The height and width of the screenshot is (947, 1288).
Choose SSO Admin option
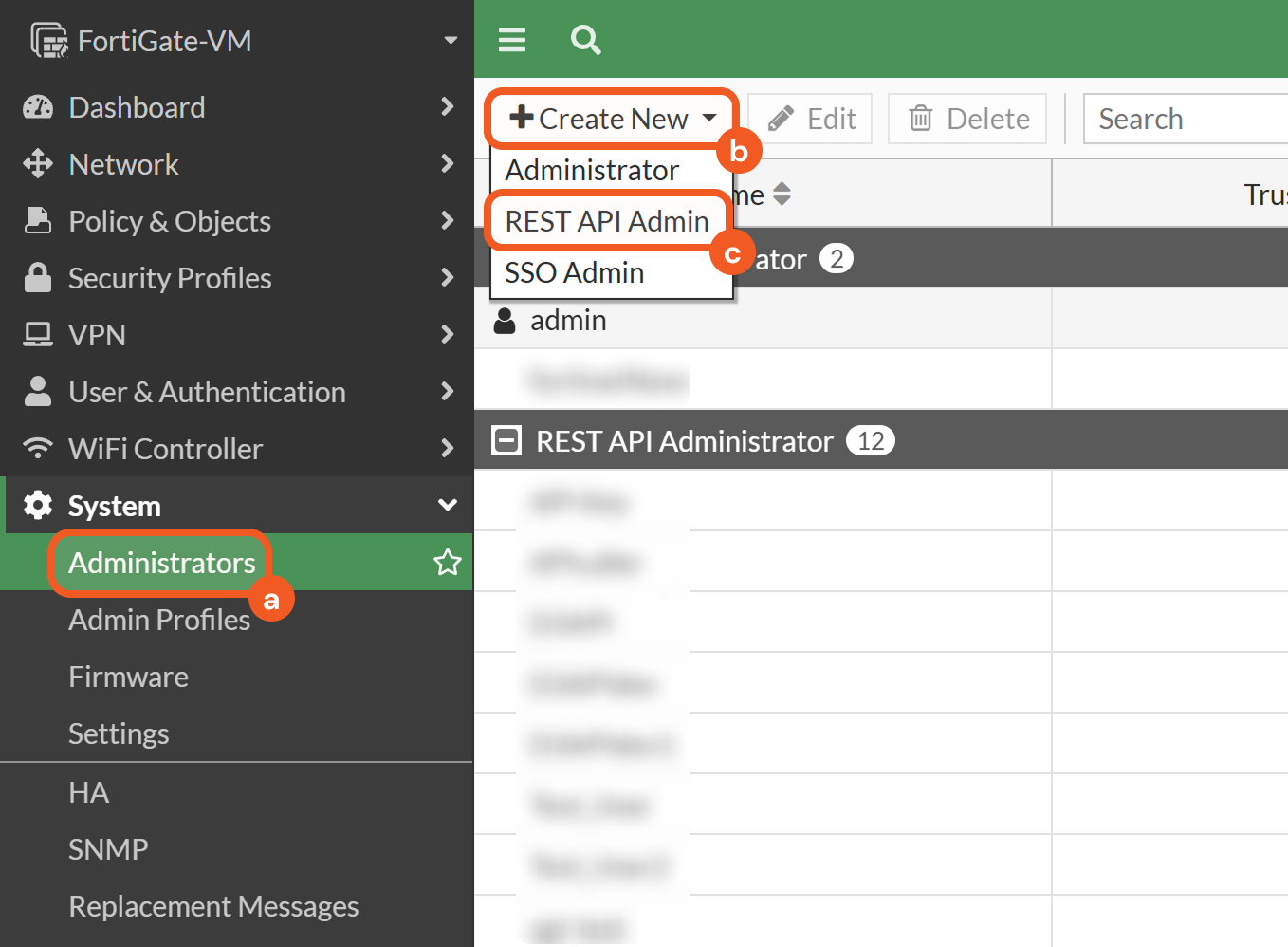point(612,273)
